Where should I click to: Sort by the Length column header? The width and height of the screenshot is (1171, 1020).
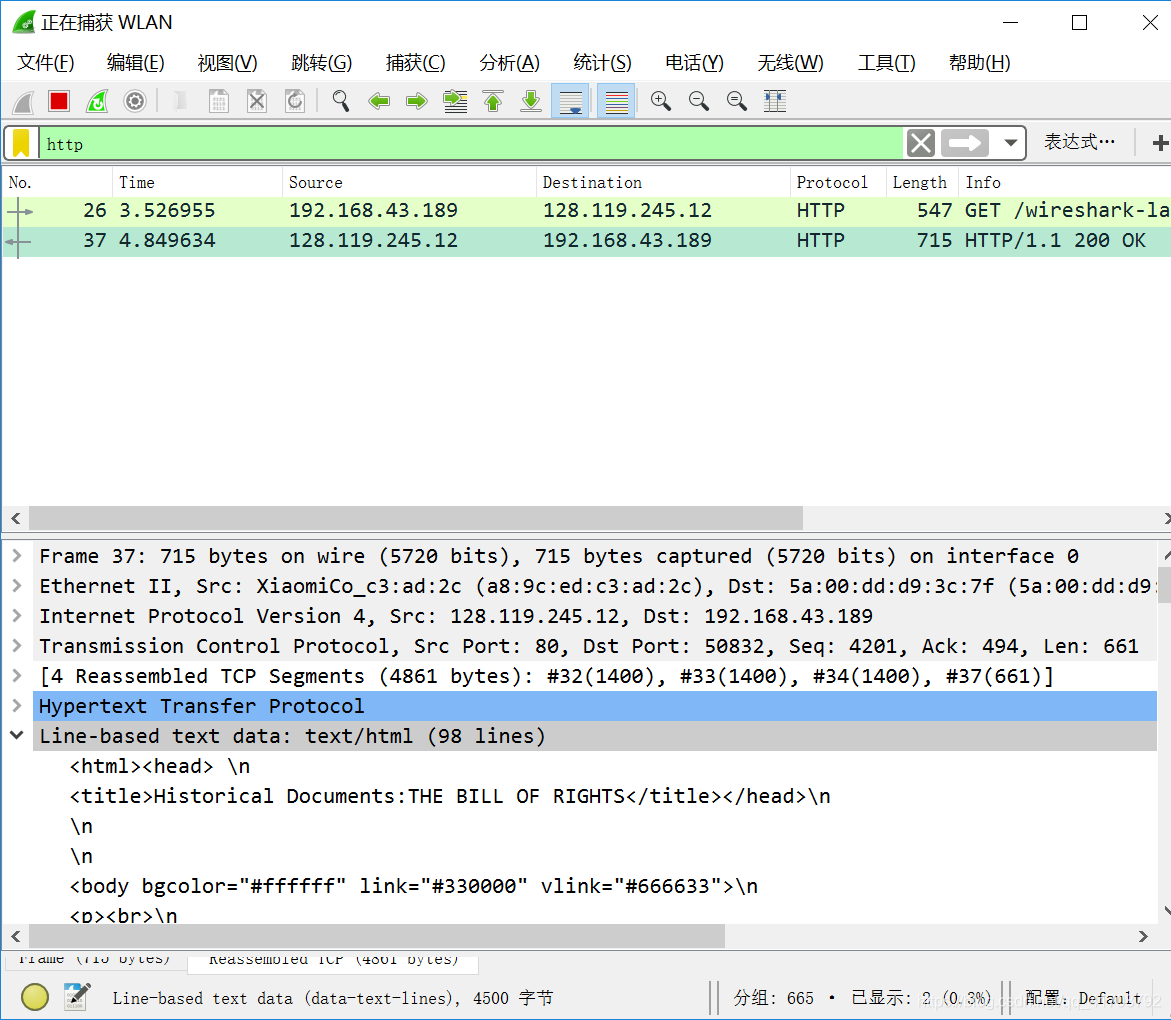point(922,182)
